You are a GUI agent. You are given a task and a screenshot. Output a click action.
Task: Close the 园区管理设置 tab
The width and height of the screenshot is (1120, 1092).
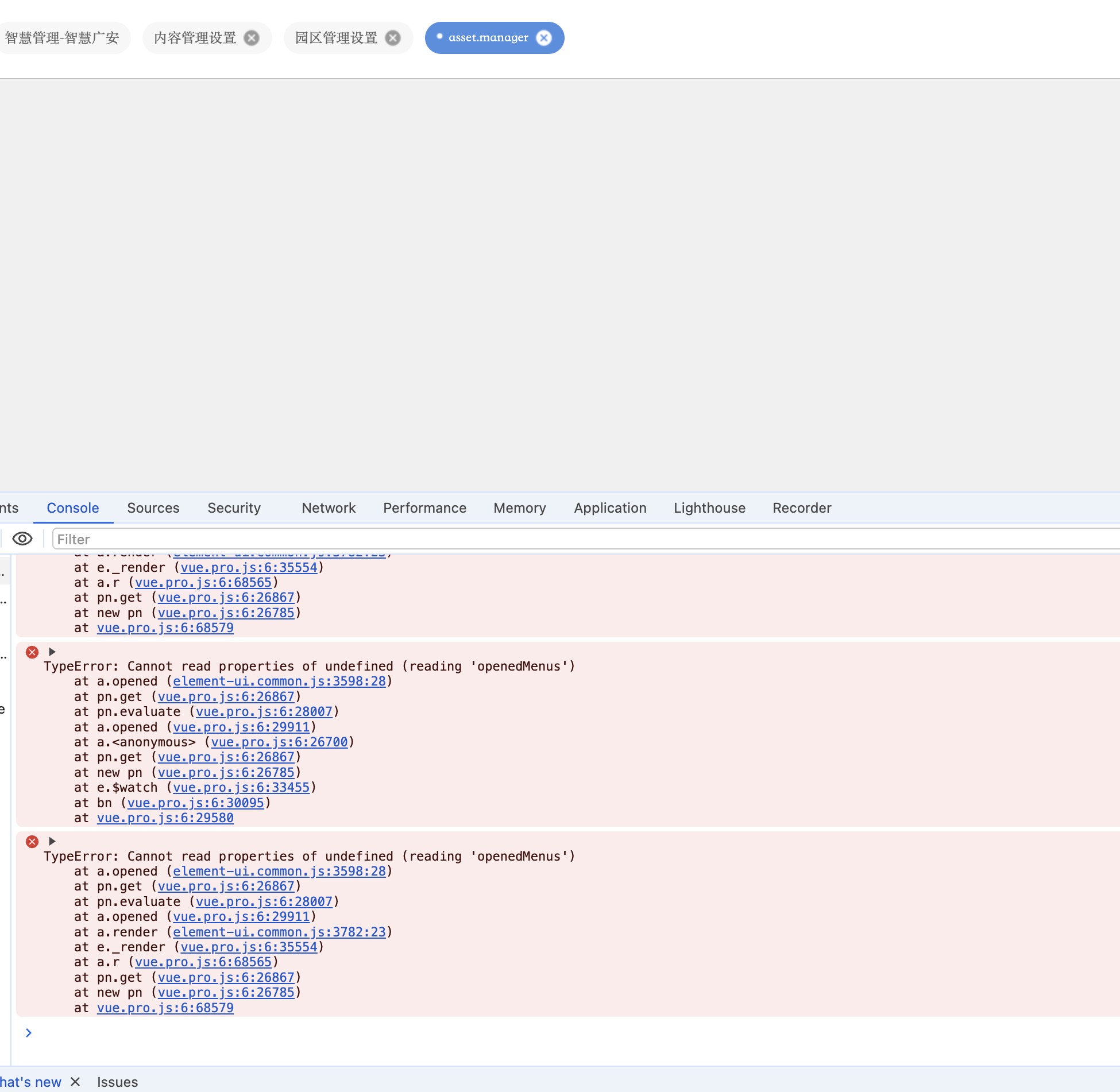click(x=393, y=38)
